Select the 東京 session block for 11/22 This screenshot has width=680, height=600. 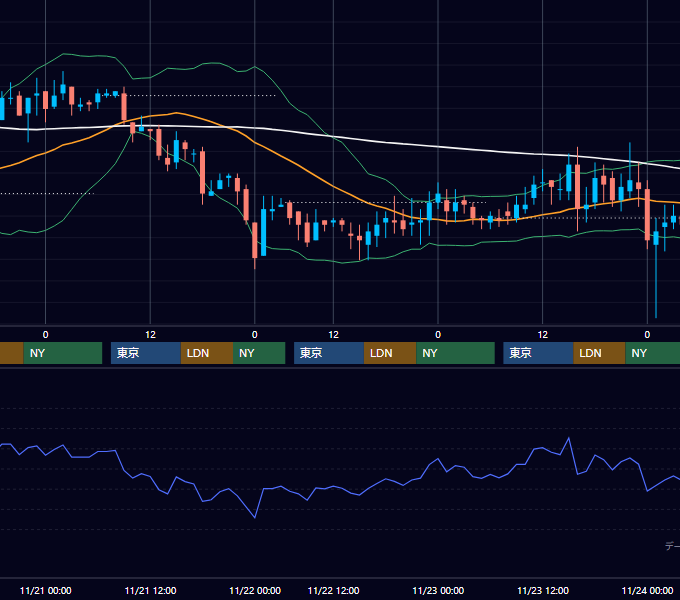pos(329,353)
